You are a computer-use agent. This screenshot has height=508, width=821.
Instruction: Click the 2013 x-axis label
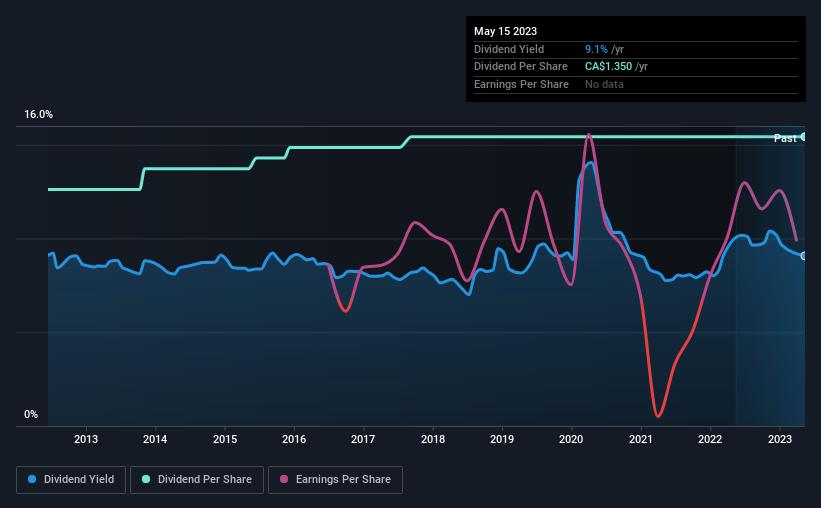coord(86,439)
